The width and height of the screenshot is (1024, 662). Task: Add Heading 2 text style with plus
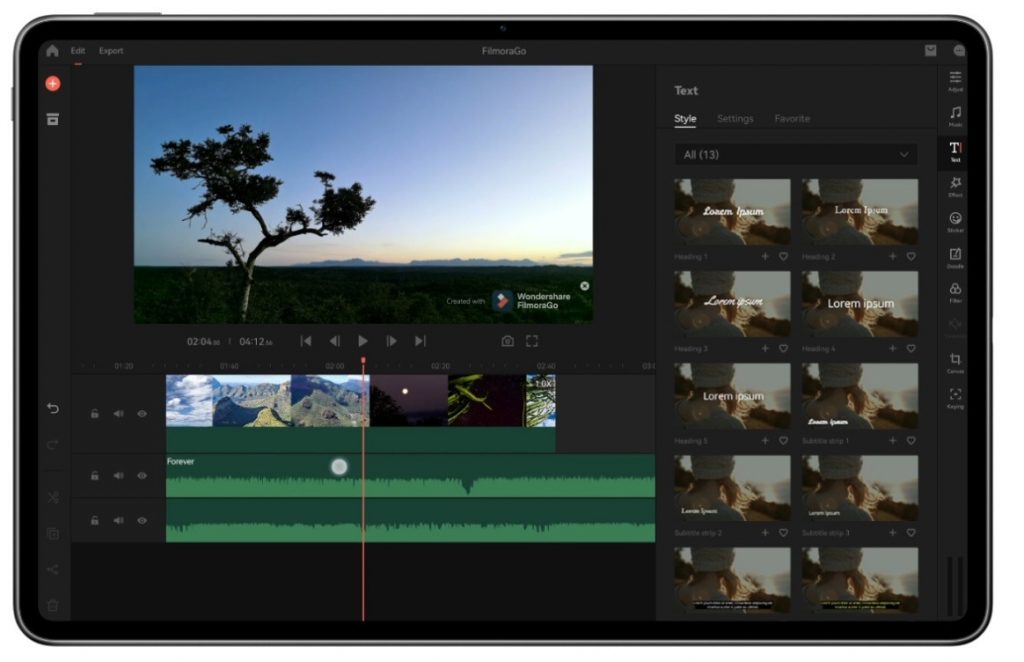click(x=892, y=257)
